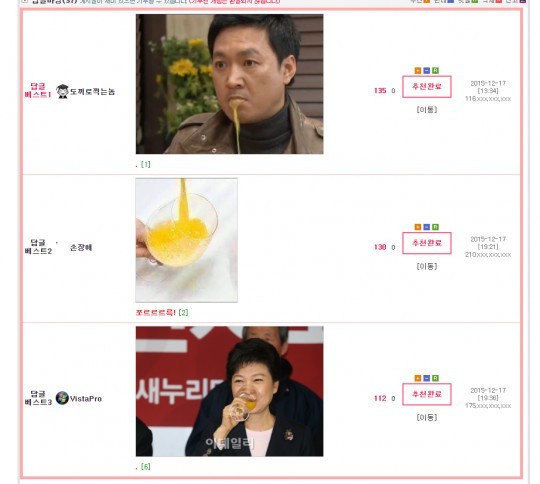Click blue minus icon on VistaPro's reply
The height and width of the screenshot is (484, 540).
point(426,378)
